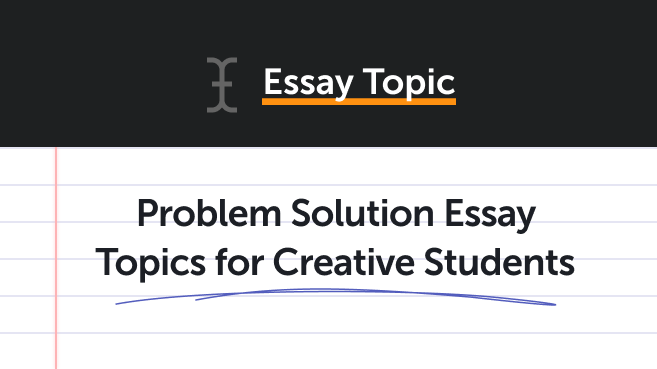
Task: Select the 'Topics for Creative Students' line
Action: coord(335,263)
